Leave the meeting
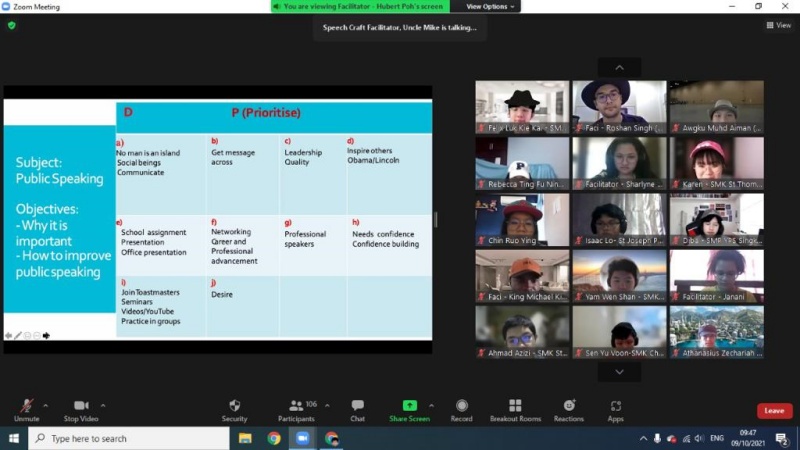 click(774, 411)
